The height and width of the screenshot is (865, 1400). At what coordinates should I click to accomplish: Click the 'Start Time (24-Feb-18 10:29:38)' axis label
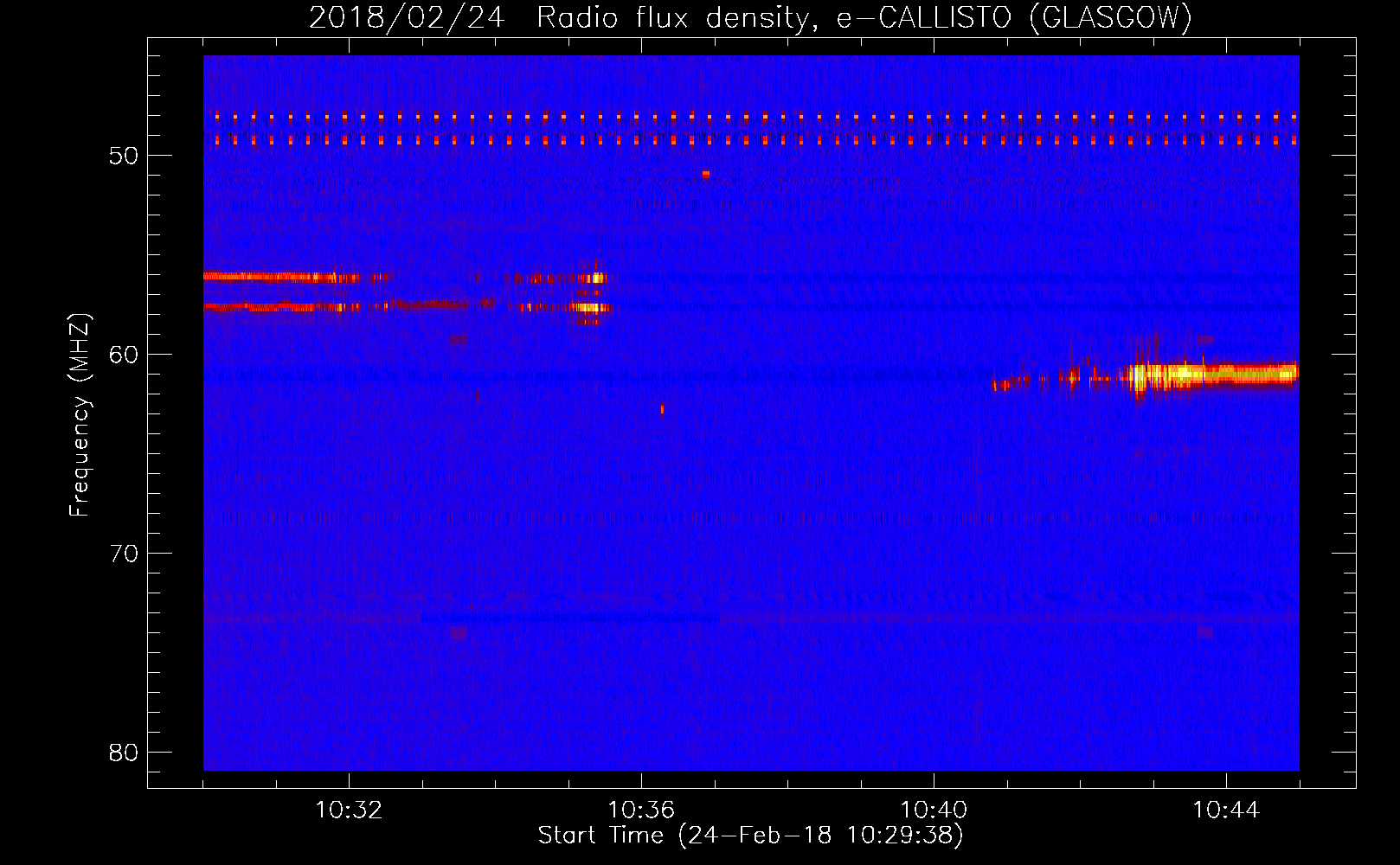click(x=750, y=836)
